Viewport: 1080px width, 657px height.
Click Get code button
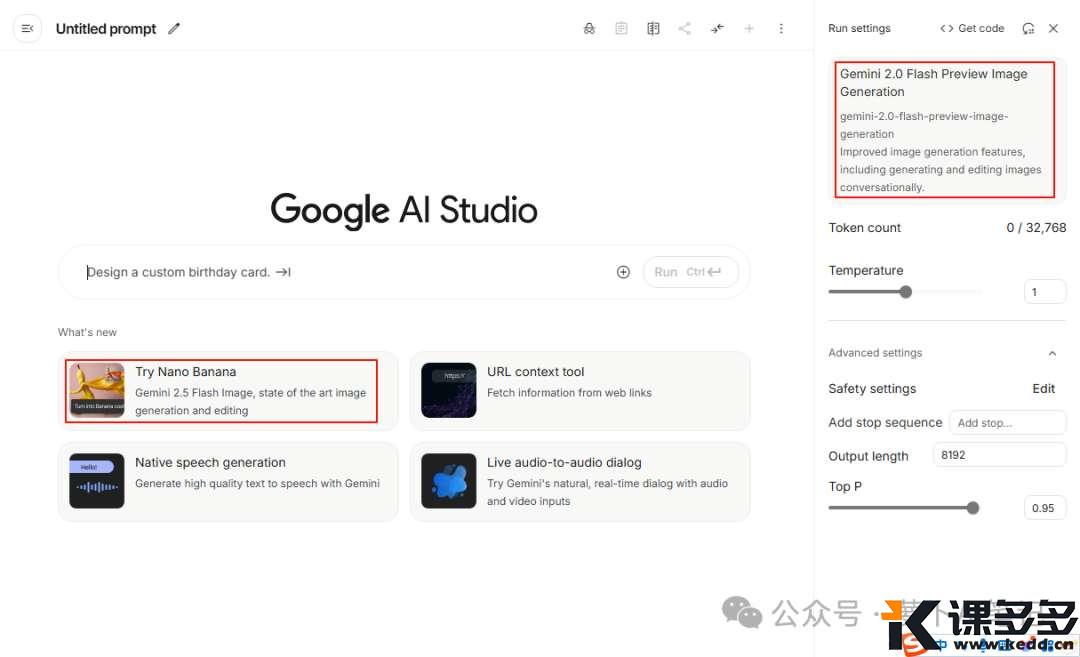[x=972, y=29]
